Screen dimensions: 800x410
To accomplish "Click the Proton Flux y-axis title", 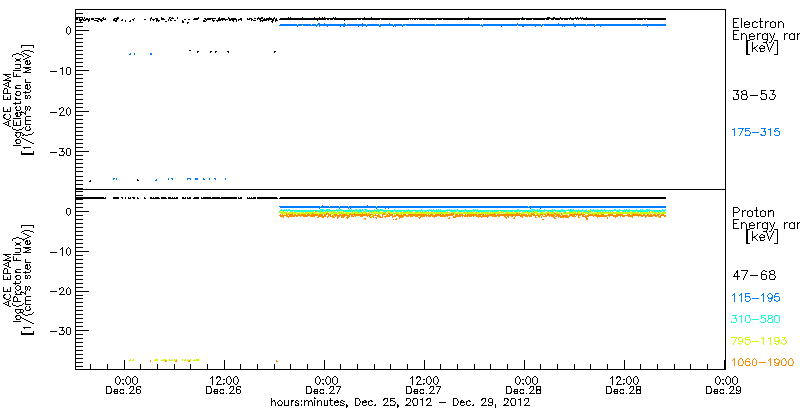I will click(18, 279).
